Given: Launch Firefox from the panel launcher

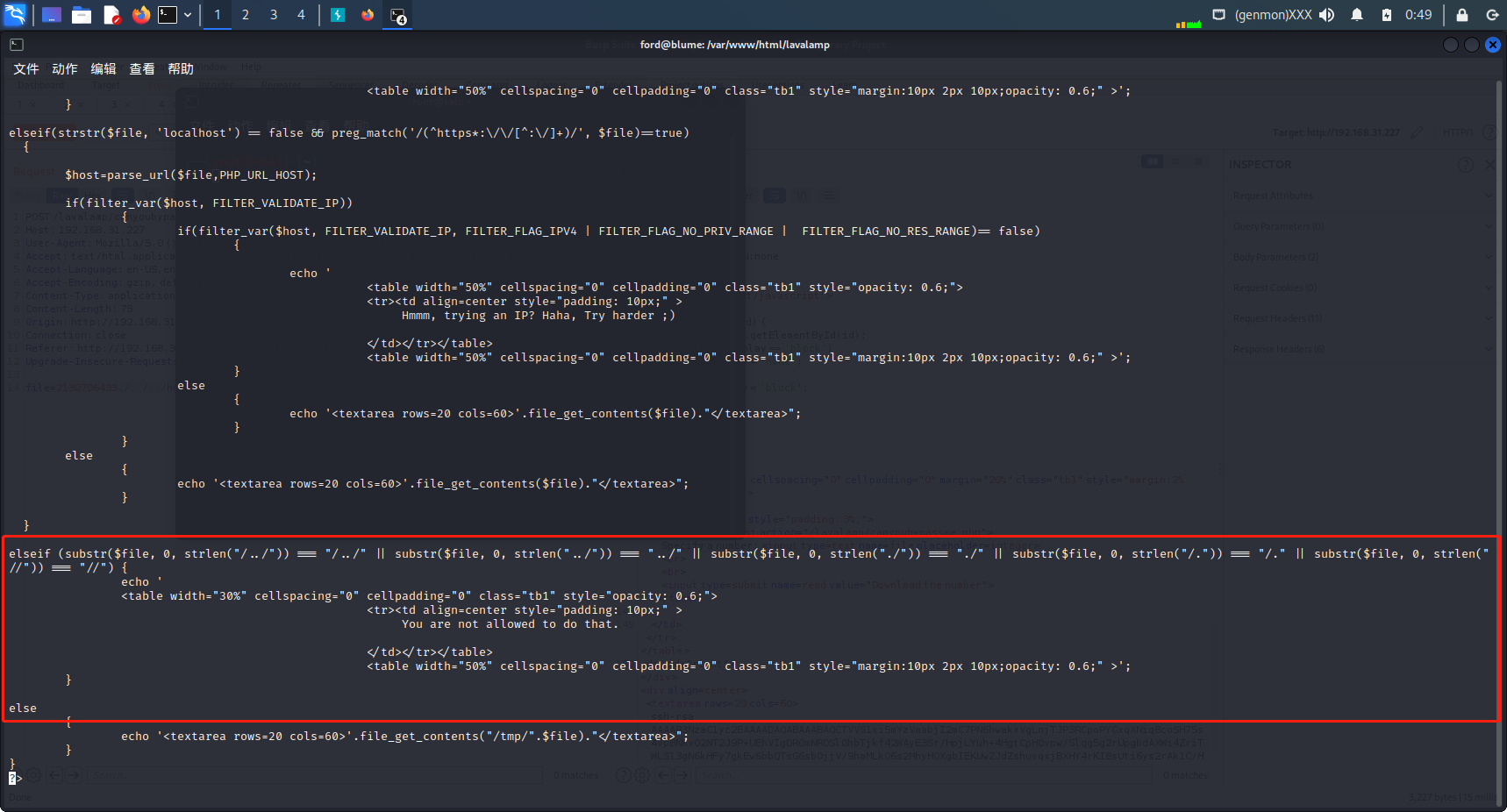Looking at the screenshot, I should (x=140, y=15).
